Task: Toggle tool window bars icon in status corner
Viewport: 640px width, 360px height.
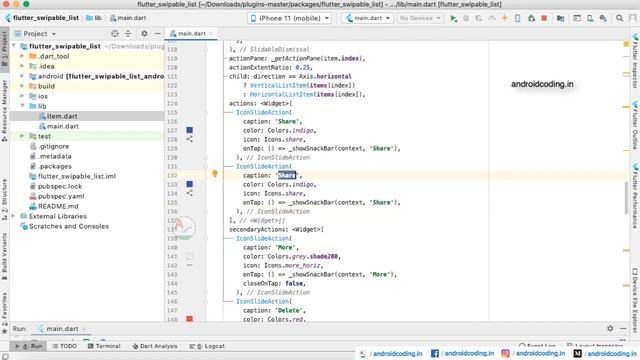Action: click(5, 356)
